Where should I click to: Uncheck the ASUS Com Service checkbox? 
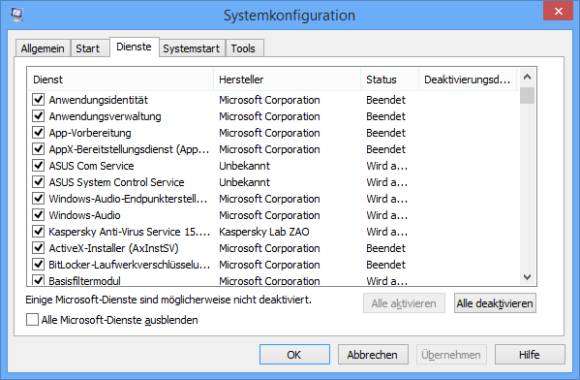(x=38, y=165)
